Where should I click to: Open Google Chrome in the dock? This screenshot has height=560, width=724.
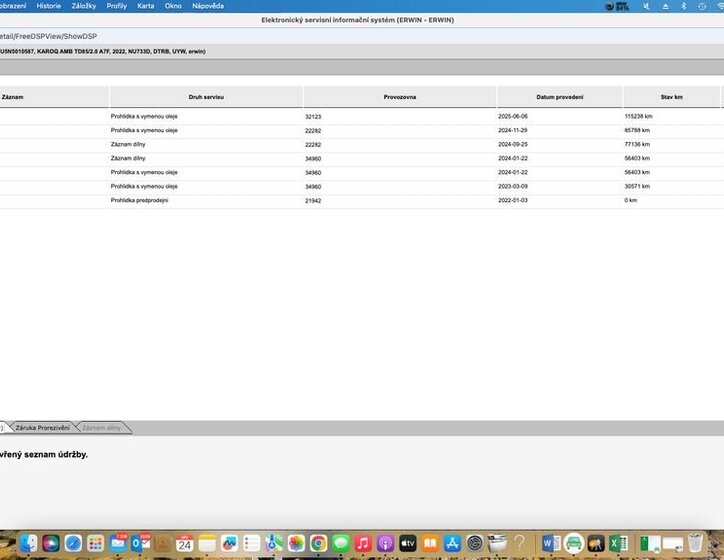pyautogui.click(x=318, y=543)
